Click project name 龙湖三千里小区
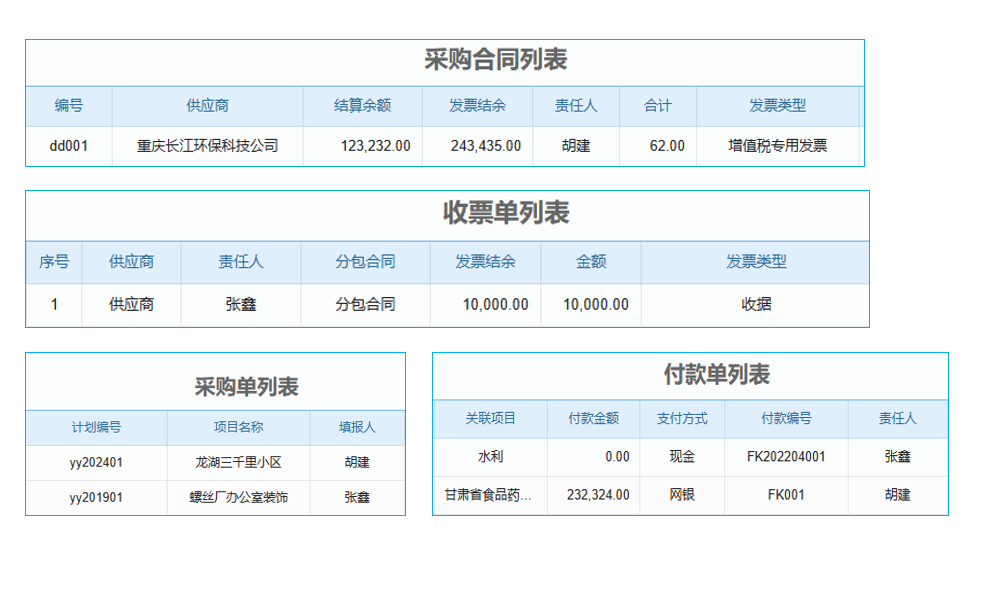The image size is (1000, 600). click(237, 462)
